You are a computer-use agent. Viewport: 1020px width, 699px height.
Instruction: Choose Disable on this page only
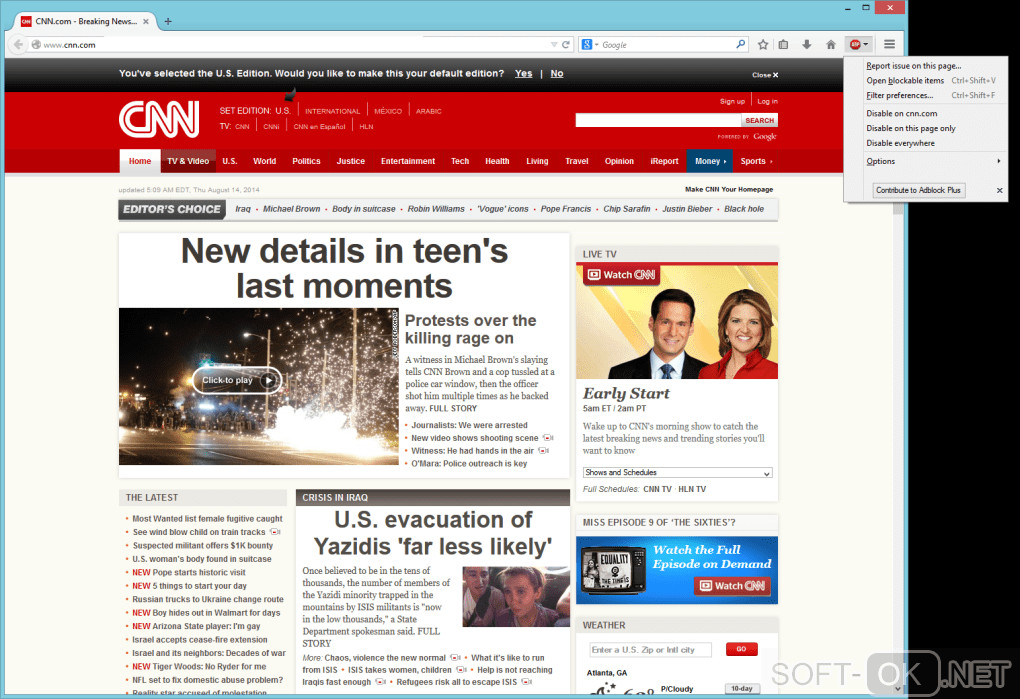911,128
